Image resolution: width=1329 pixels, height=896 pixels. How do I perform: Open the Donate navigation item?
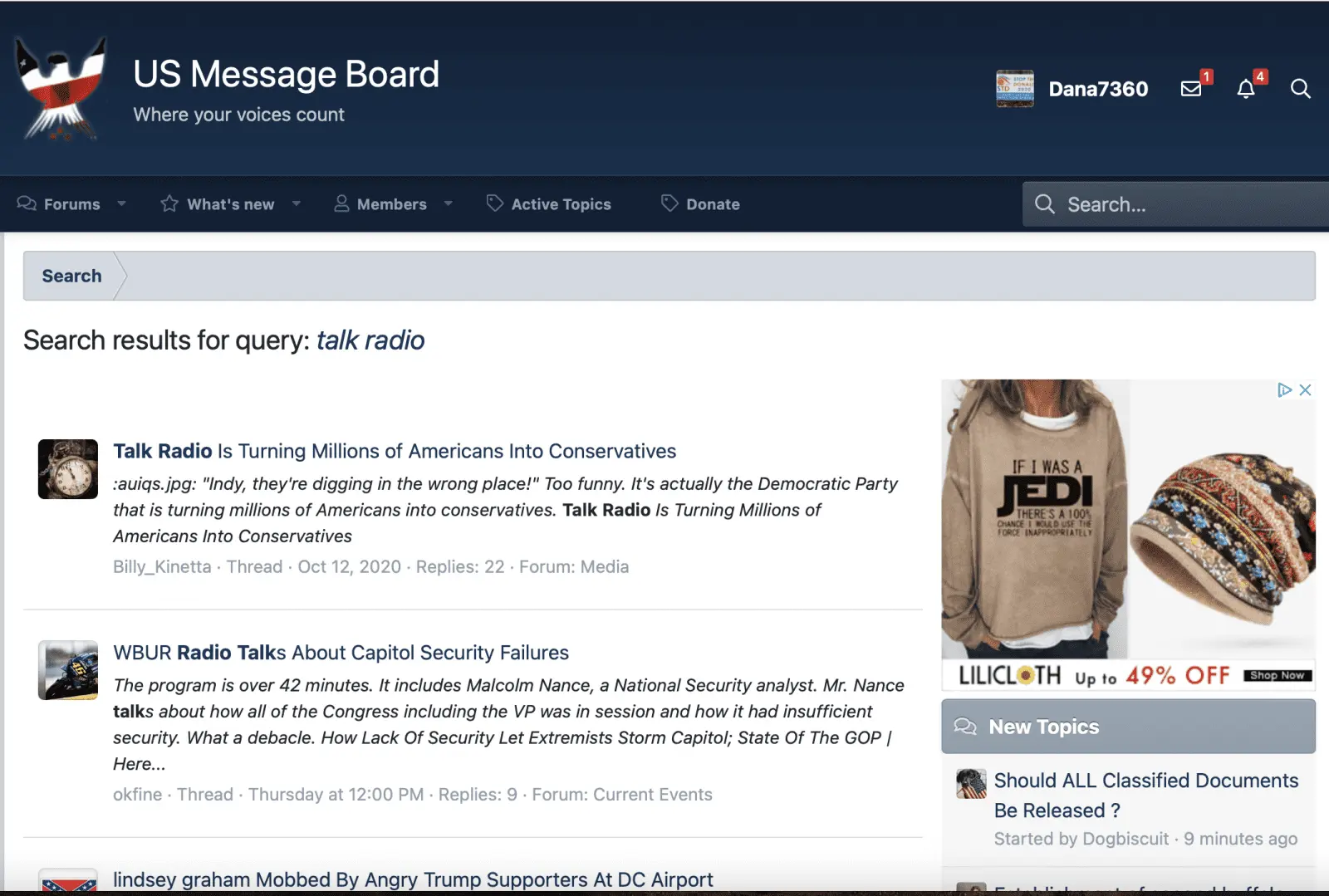tap(712, 203)
